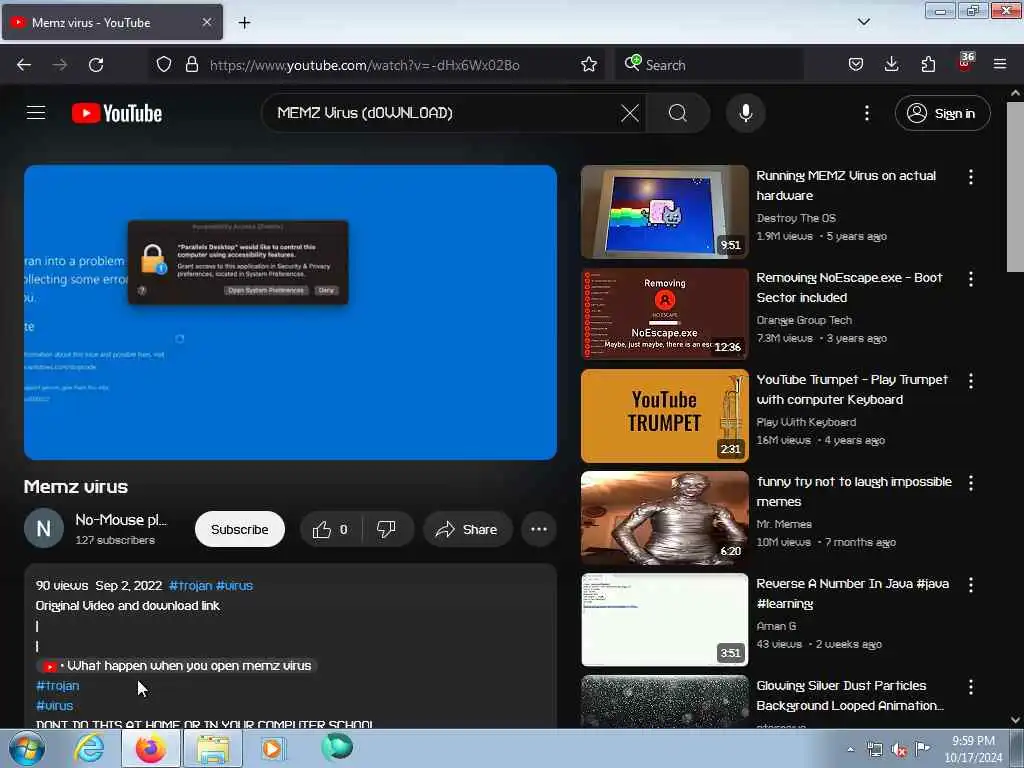The image size is (1024, 768).
Task: Clear the YouTube search box with X
Action: (x=630, y=113)
